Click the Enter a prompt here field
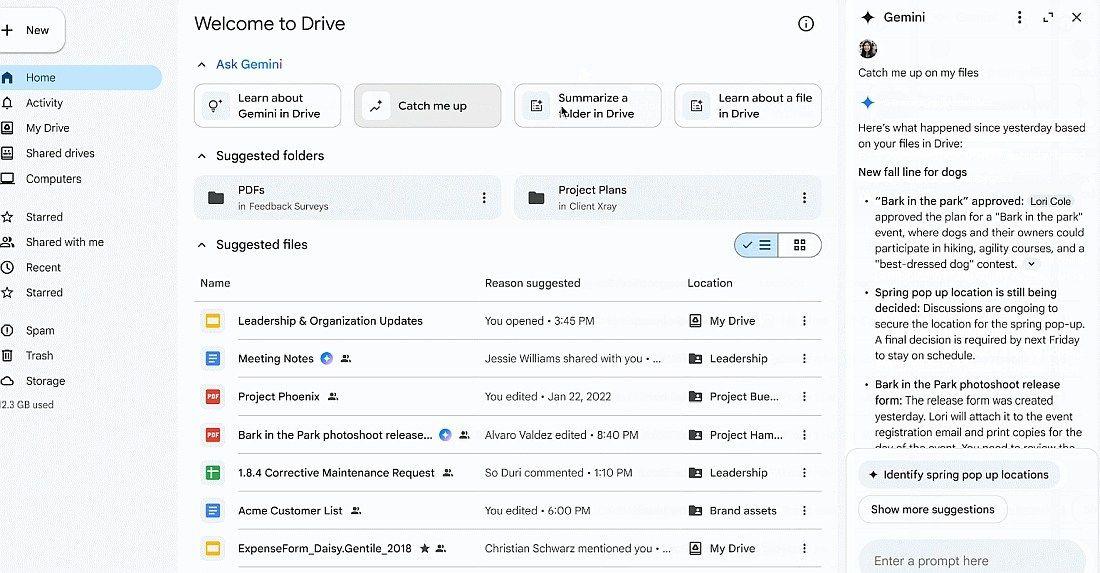Viewport: 1100px width, 573px height. [972, 560]
